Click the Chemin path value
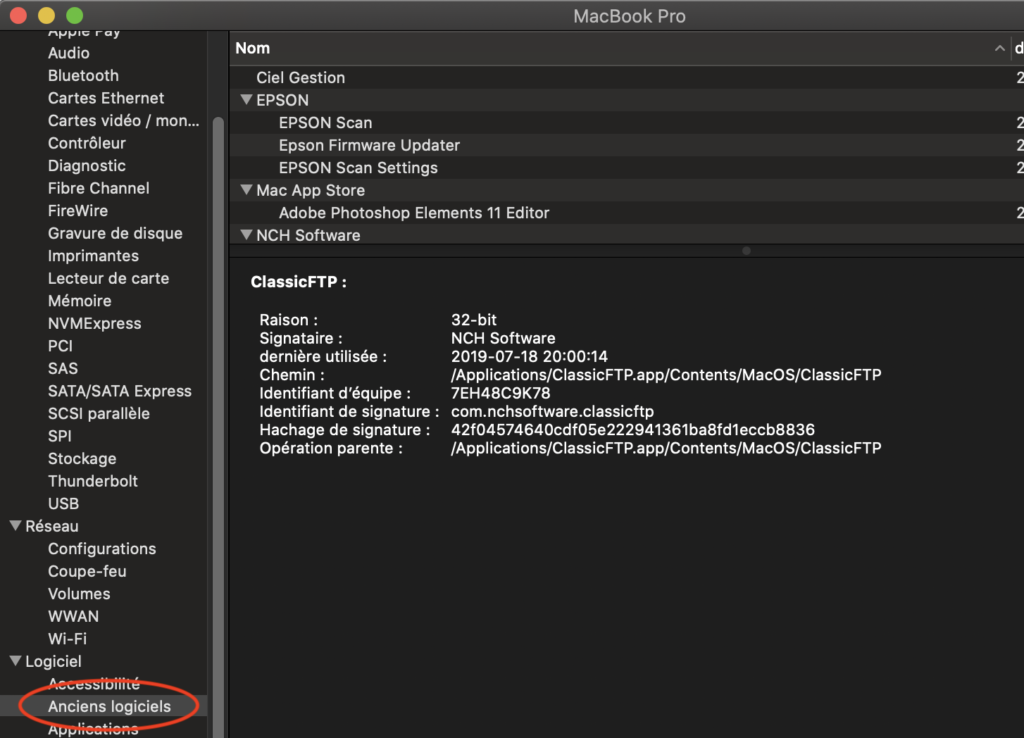Screen dimensions: 1024x738 [x=666, y=375]
